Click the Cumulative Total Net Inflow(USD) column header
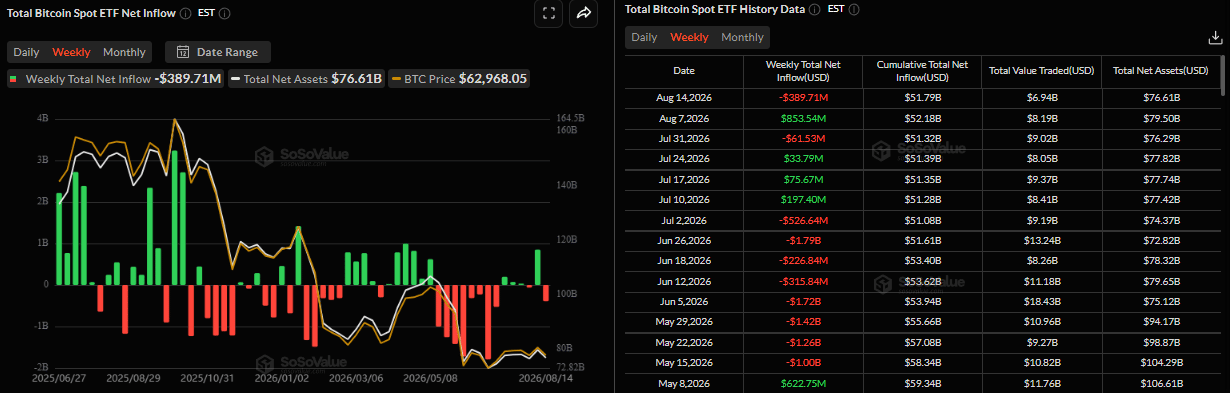Image resolution: width=1230 pixels, height=393 pixels. point(922,71)
